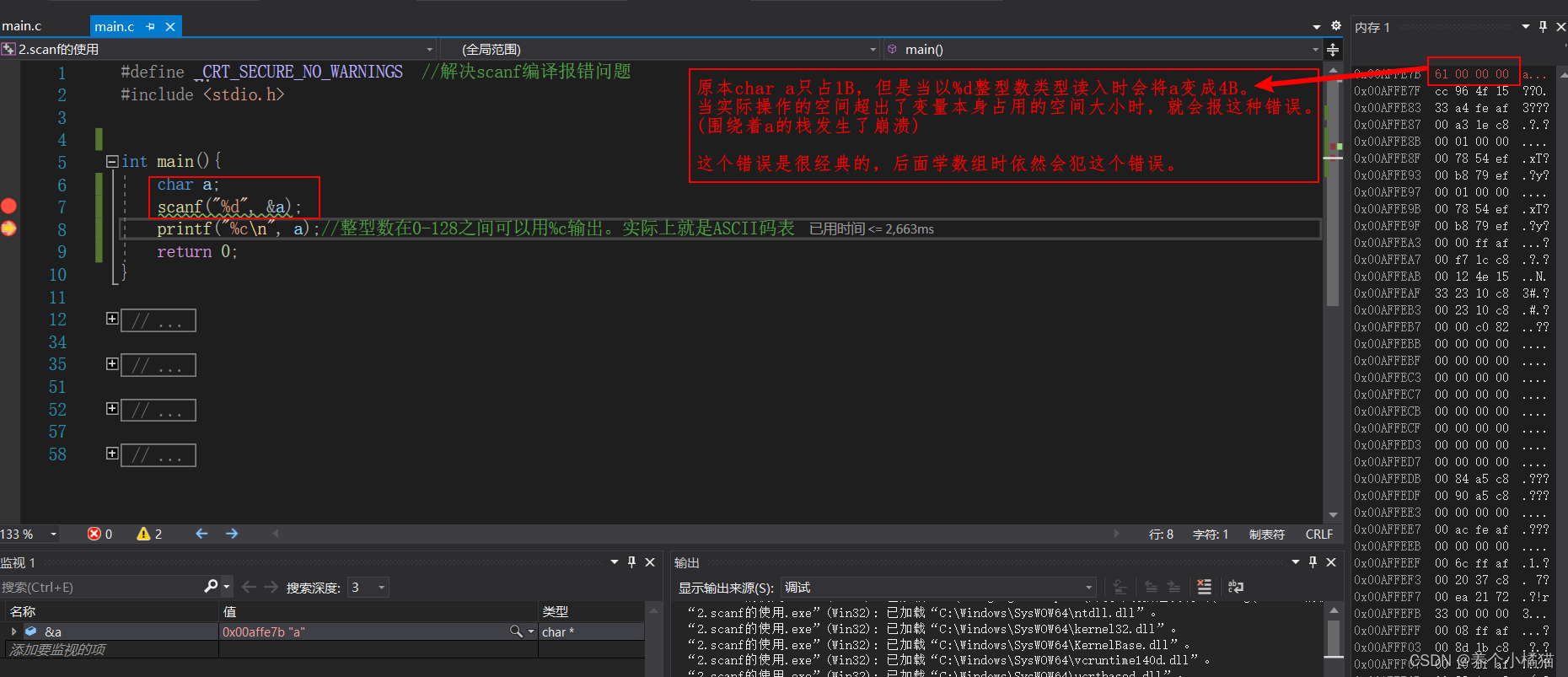The width and height of the screenshot is (1568, 677).
Task: Click the 值 column header in Watch 1
Action: point(379,611)
